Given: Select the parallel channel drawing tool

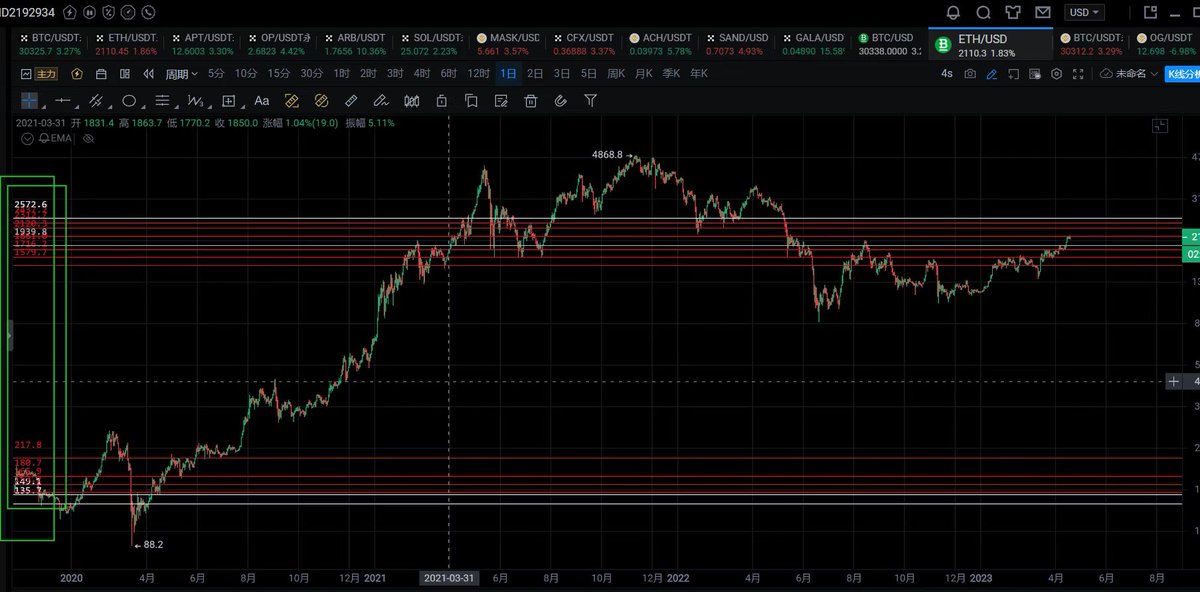Looking at the screenshot, I should 95,100.
